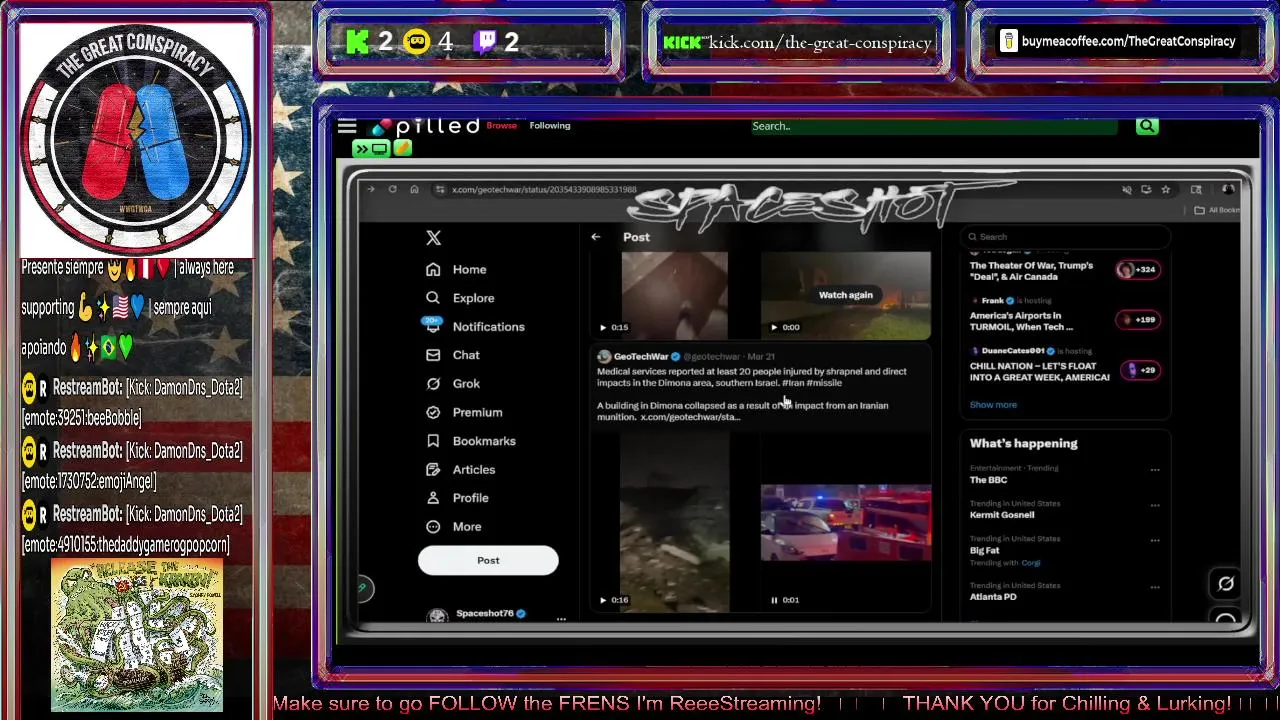Click the Home house icon
Viewport: 1280px width, 720px height.
433,269
